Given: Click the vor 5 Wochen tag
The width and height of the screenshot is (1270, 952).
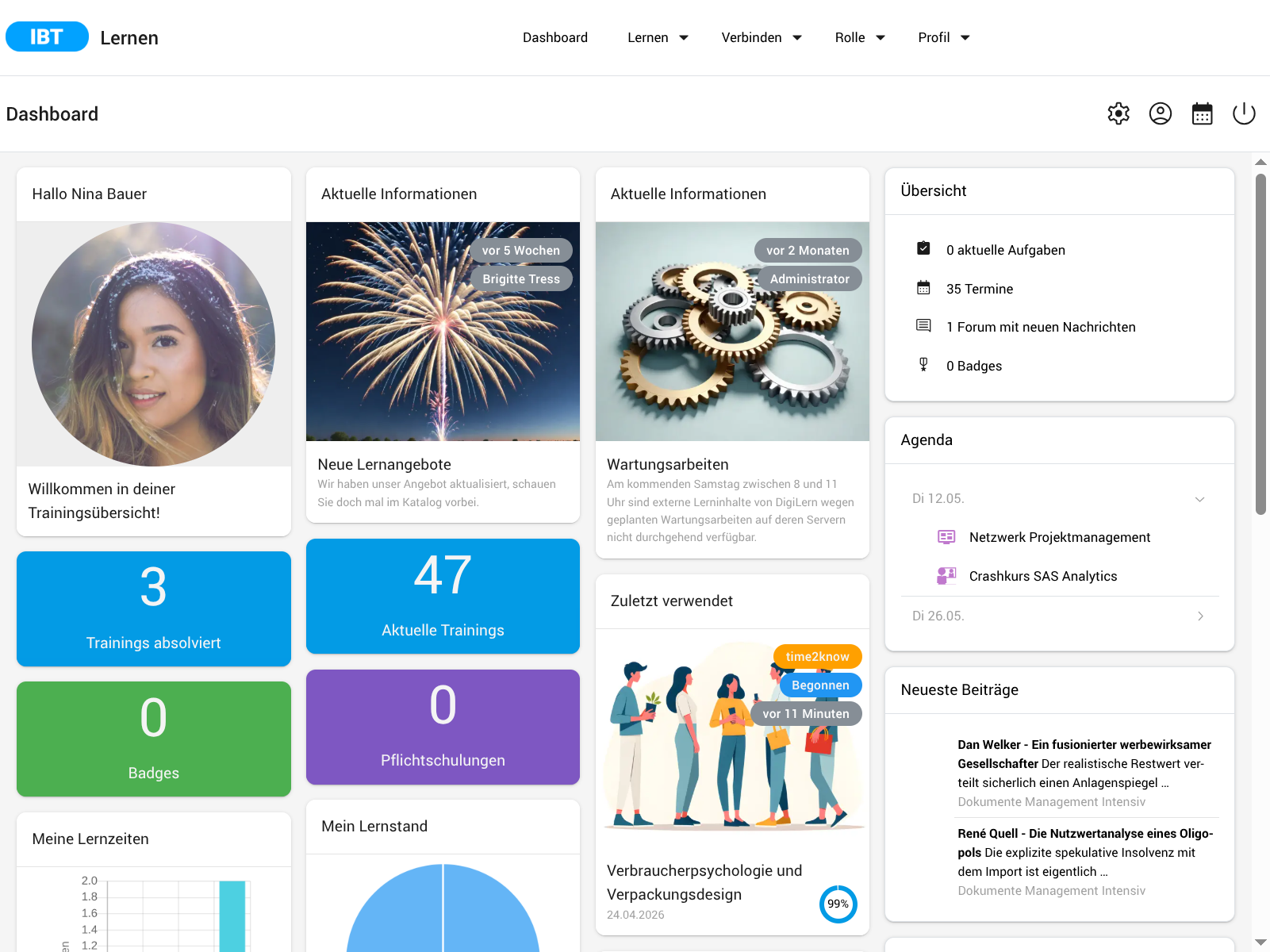Looking at the screenshot, I should tap(520, 251).
